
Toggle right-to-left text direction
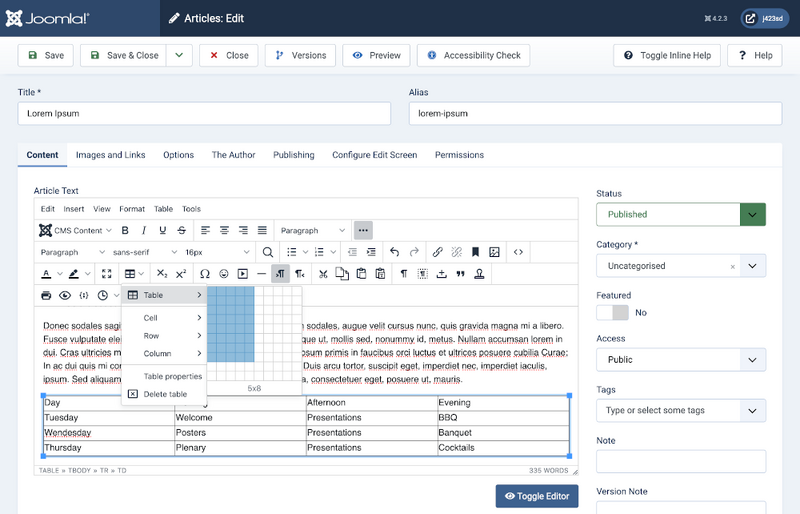click(x=299, y=274)
